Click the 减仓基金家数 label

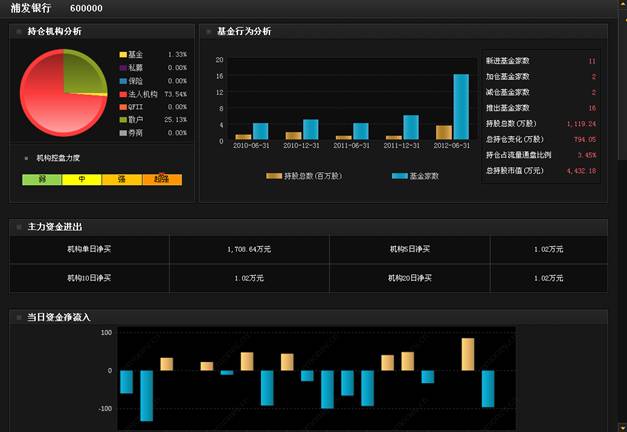coord(508,92)
